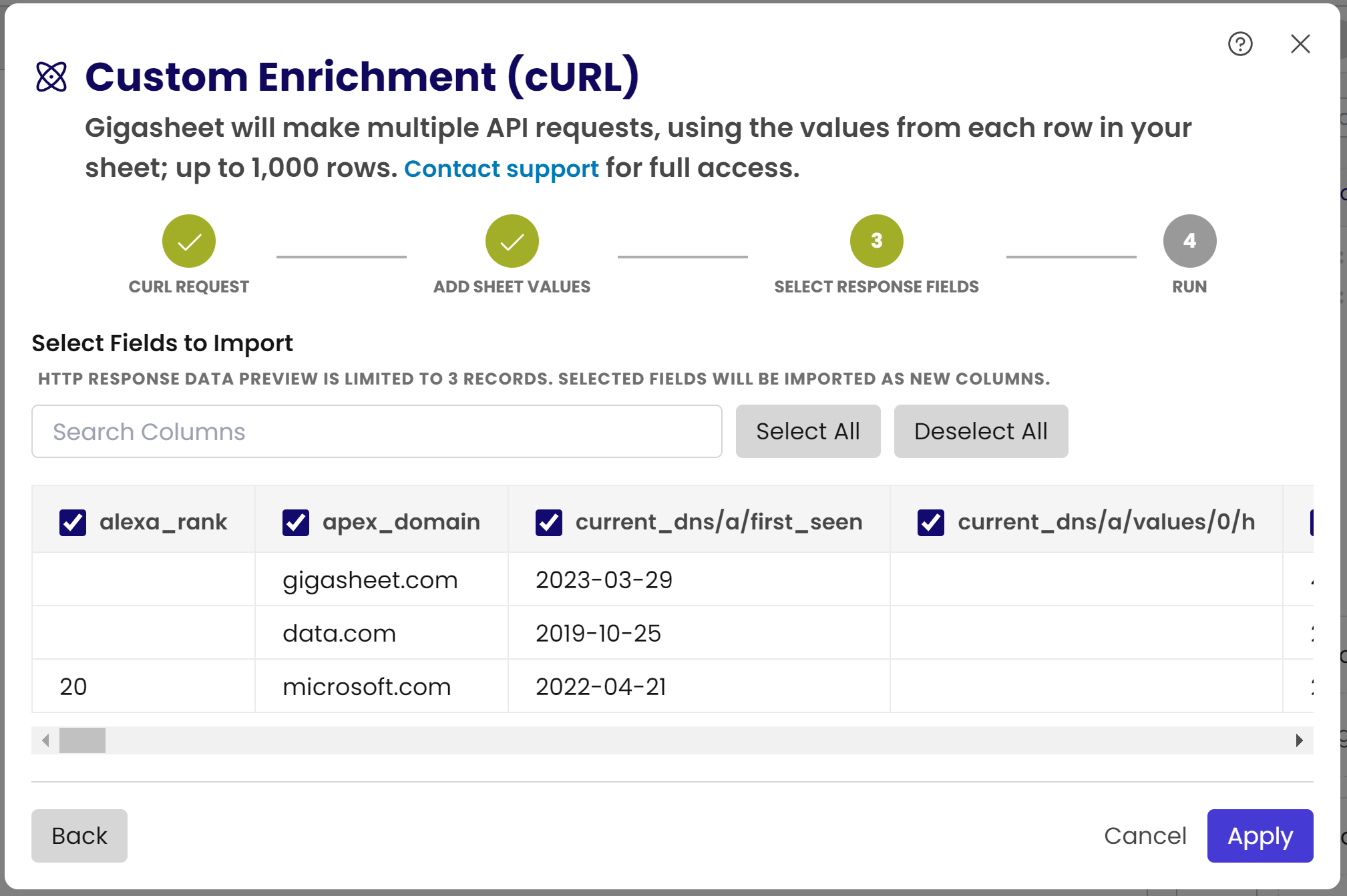The image size is (1347, 896).
Task: Toggle the apex_domain column checkbox
Action: pyautogui.click(x=296, y=522)
